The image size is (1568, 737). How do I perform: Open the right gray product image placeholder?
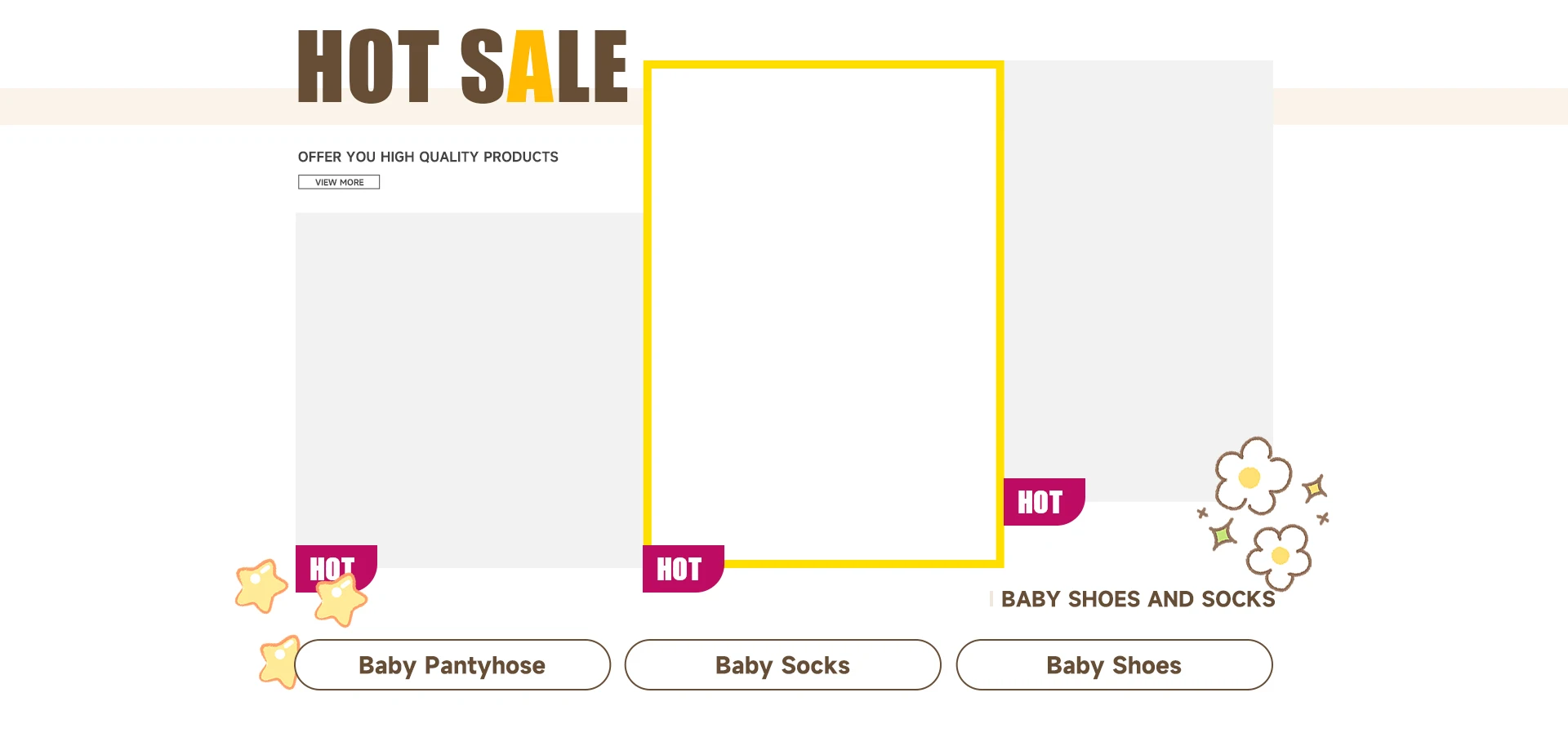[1138, 281]
